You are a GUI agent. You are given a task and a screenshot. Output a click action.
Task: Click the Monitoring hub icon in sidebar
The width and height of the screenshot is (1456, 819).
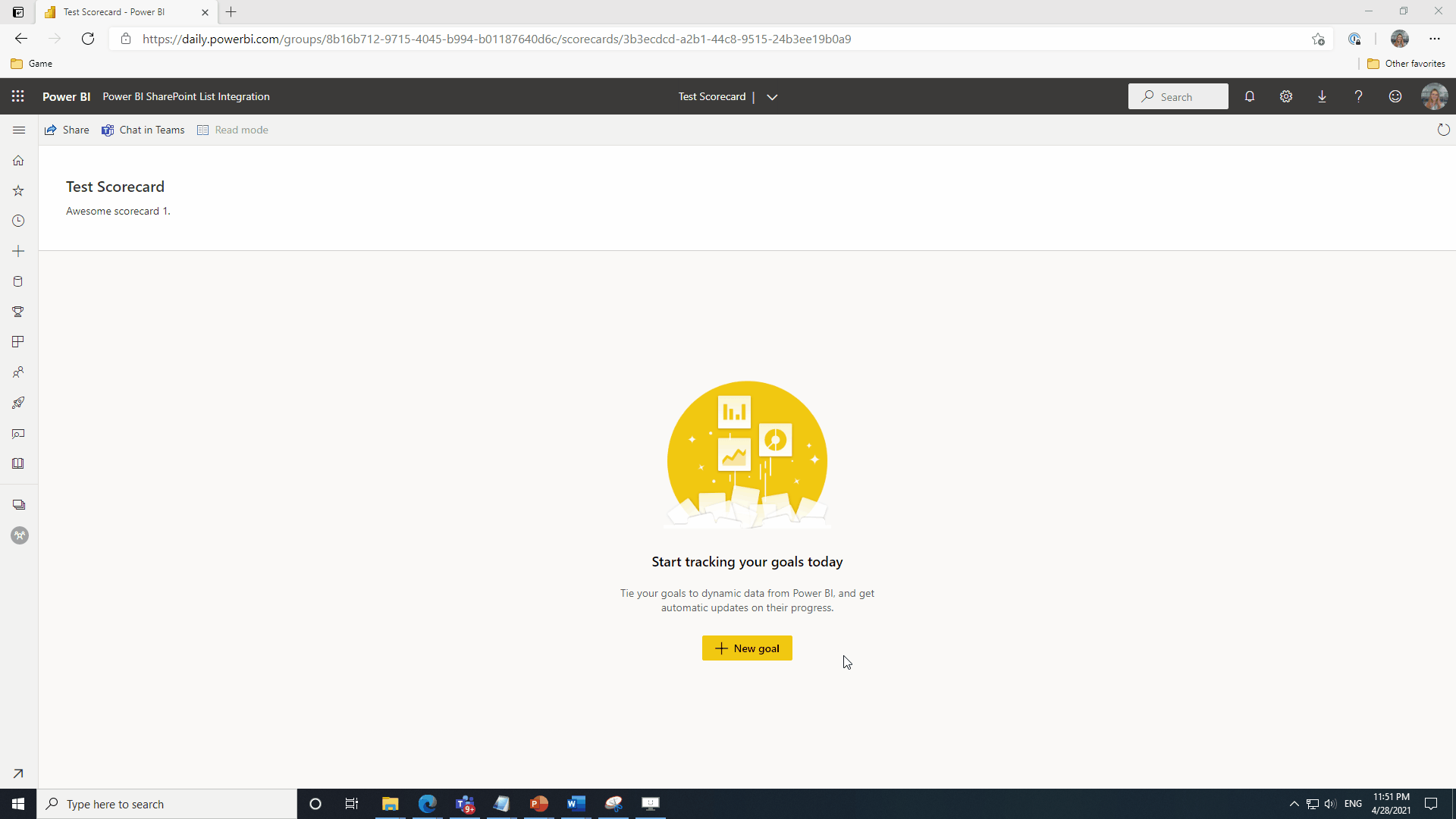pyautogui.click(x=19, y=433)
